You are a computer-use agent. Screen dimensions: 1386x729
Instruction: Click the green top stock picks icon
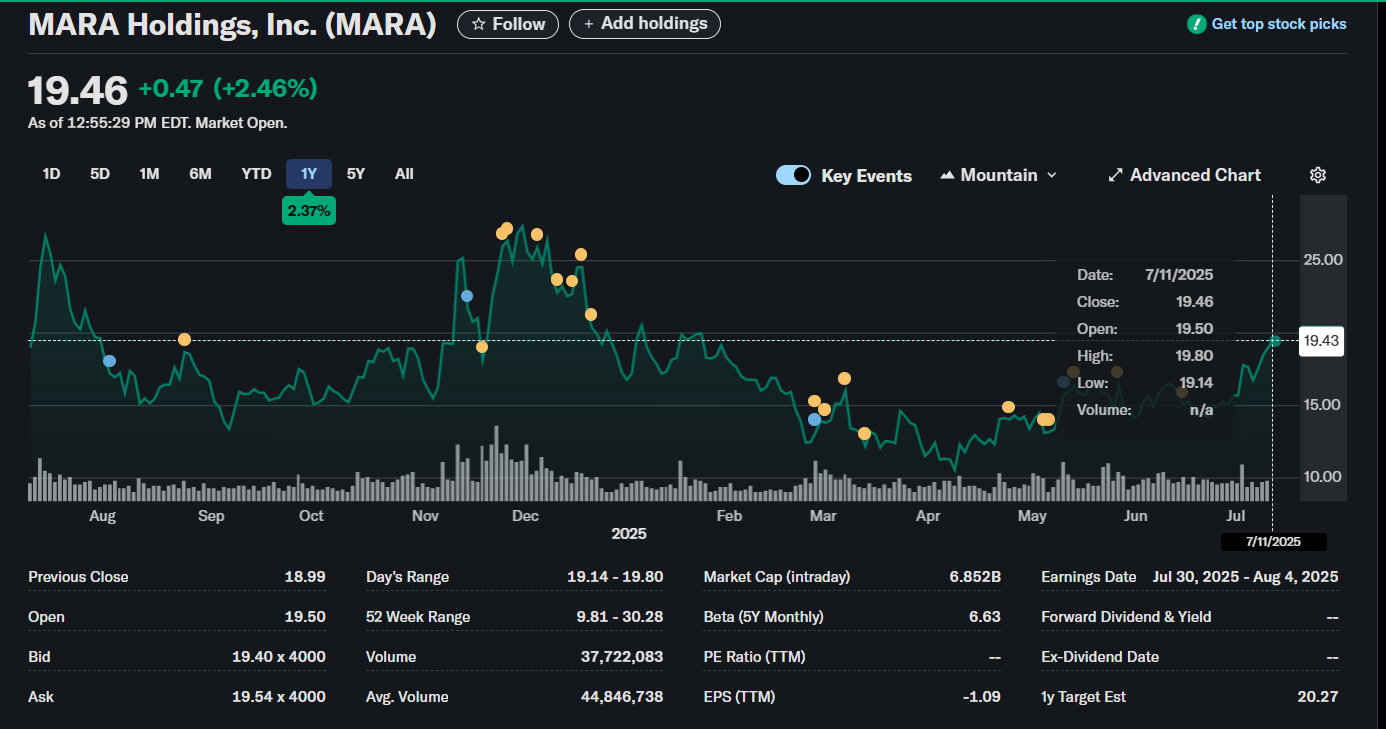[1196, 24]
